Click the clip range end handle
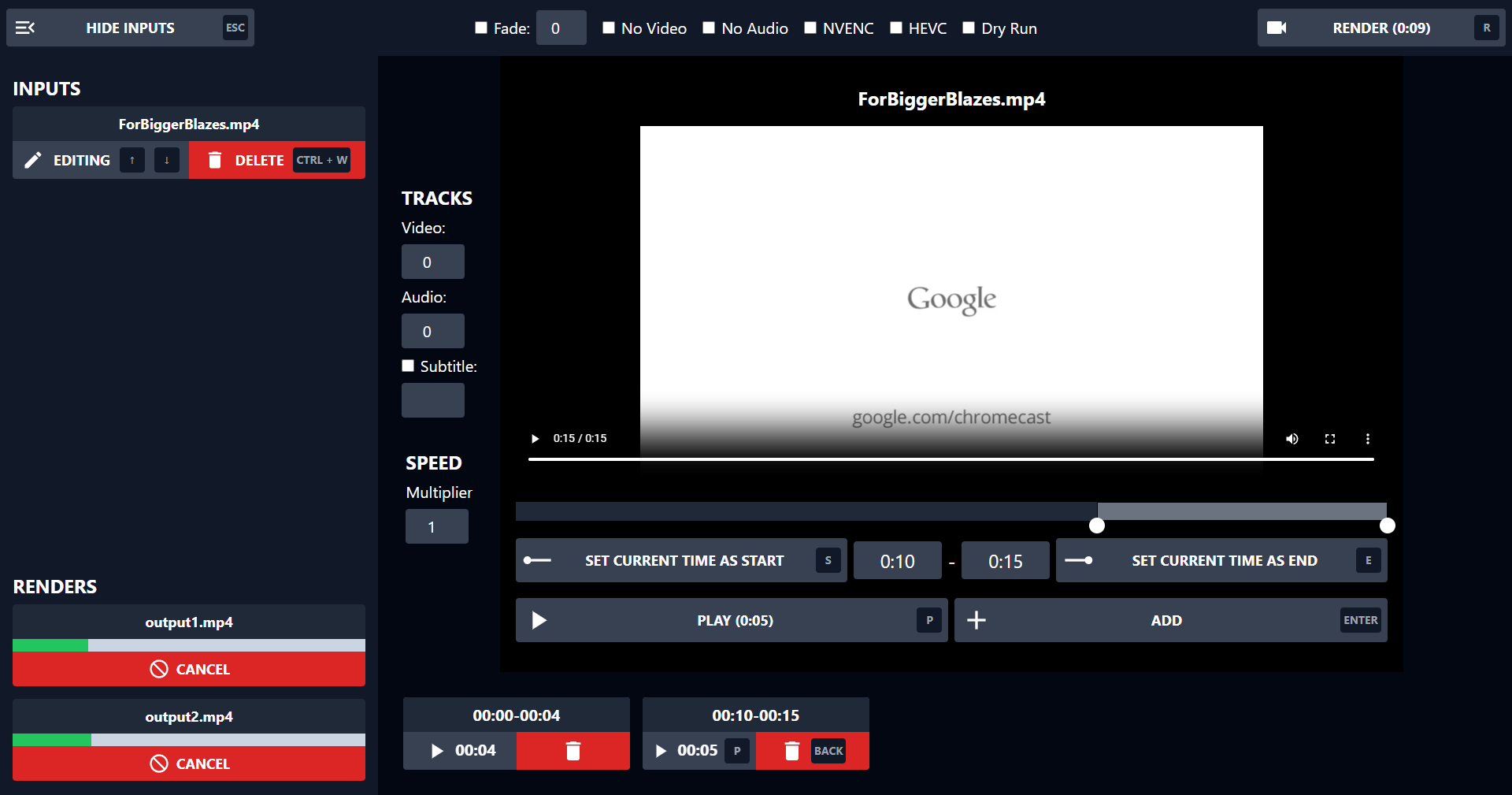 pos(1388,526)
